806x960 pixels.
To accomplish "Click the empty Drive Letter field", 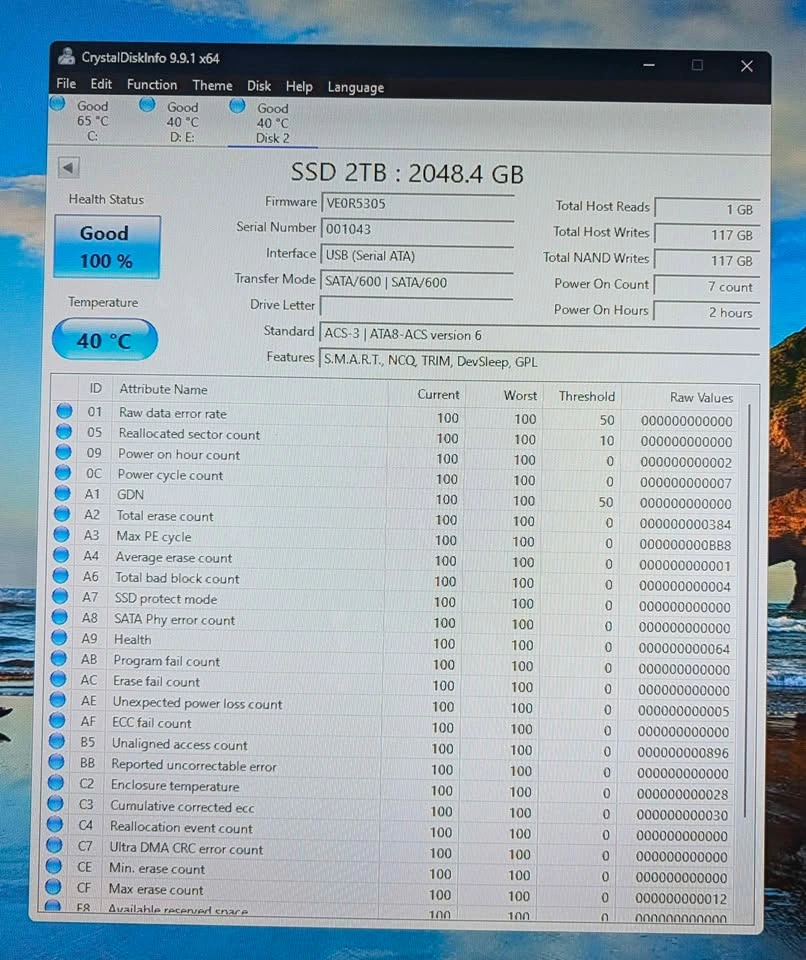I will [x=416, y=306].
